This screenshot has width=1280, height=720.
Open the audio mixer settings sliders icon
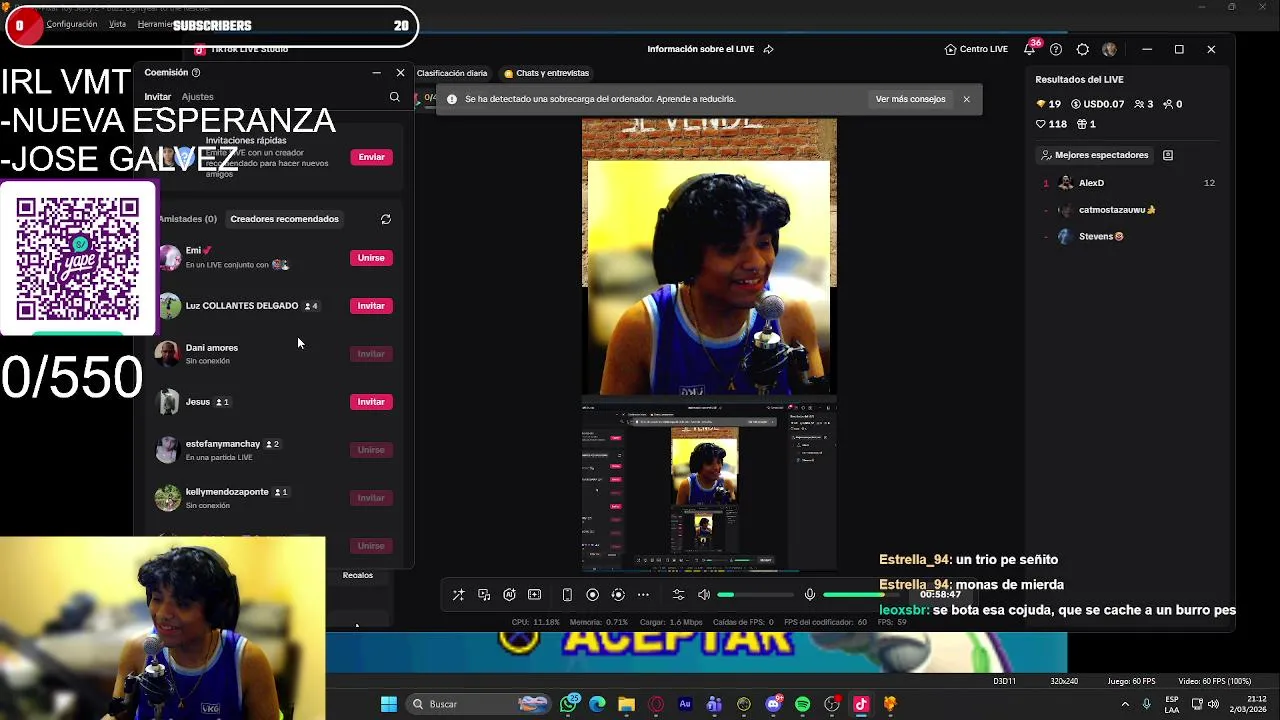[x=678, y=595]
